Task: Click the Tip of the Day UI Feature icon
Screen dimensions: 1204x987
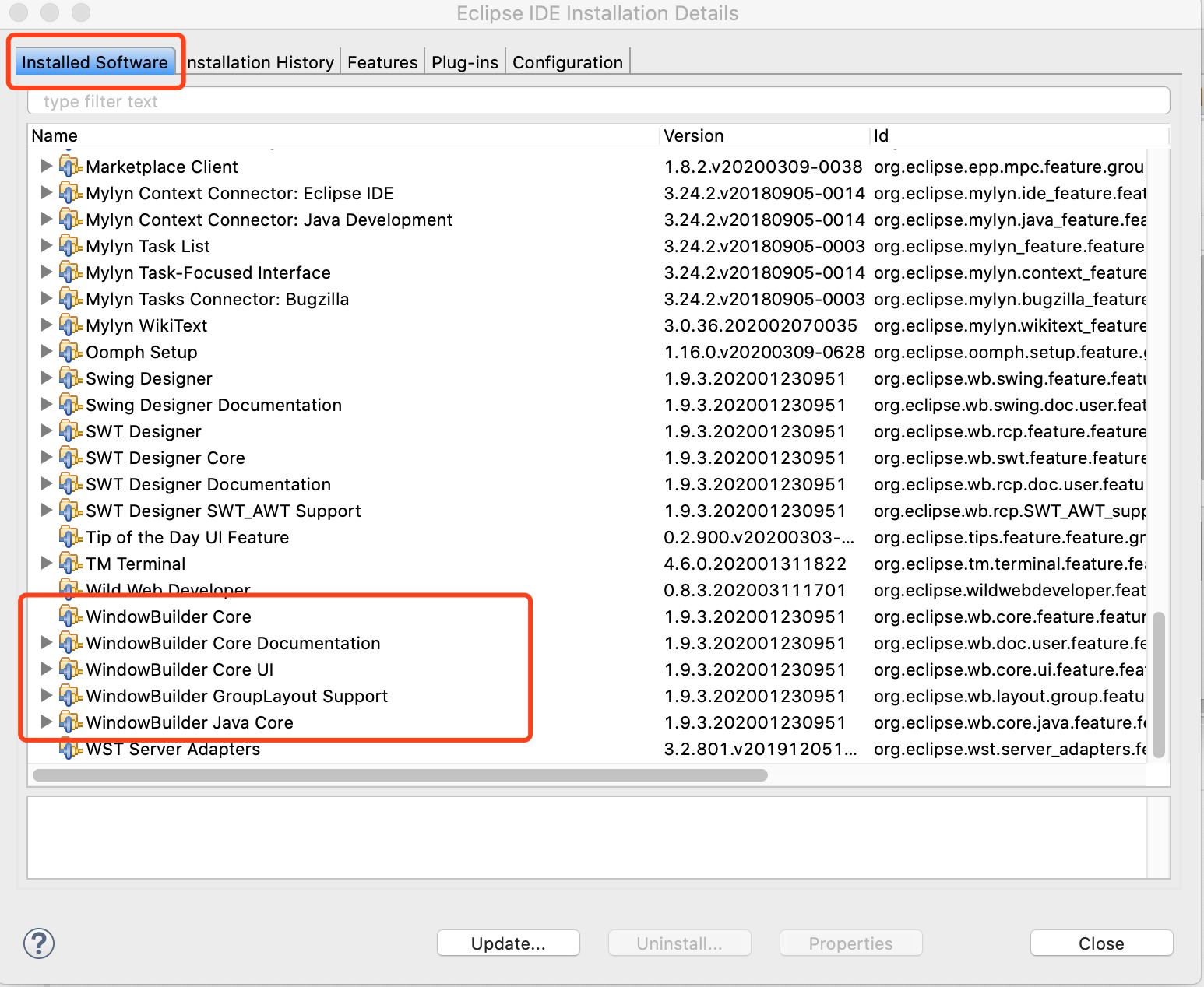Action: (x=70, y=537)
